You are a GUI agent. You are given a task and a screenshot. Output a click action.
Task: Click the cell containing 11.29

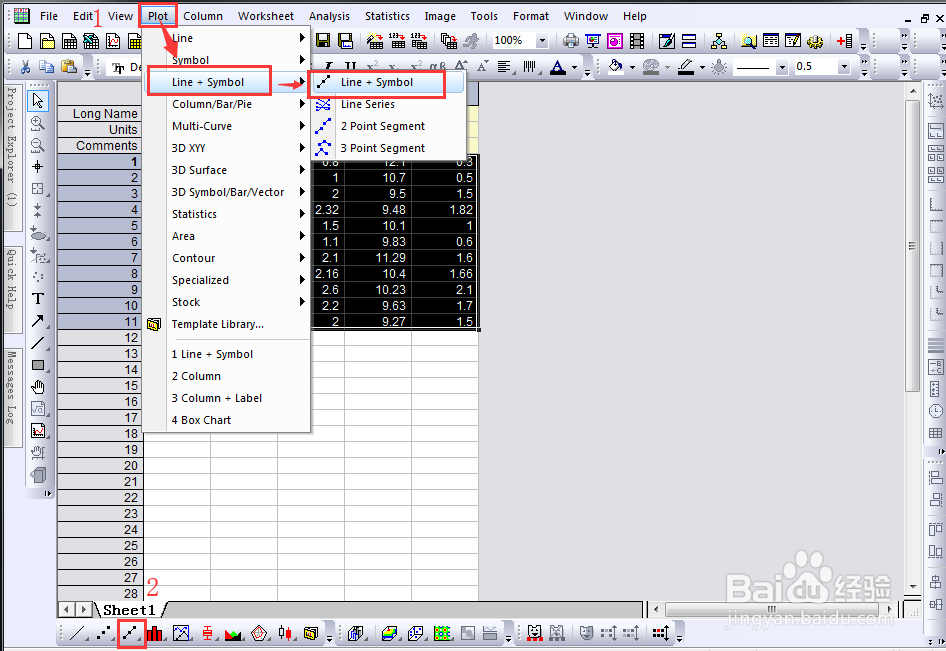378,258
